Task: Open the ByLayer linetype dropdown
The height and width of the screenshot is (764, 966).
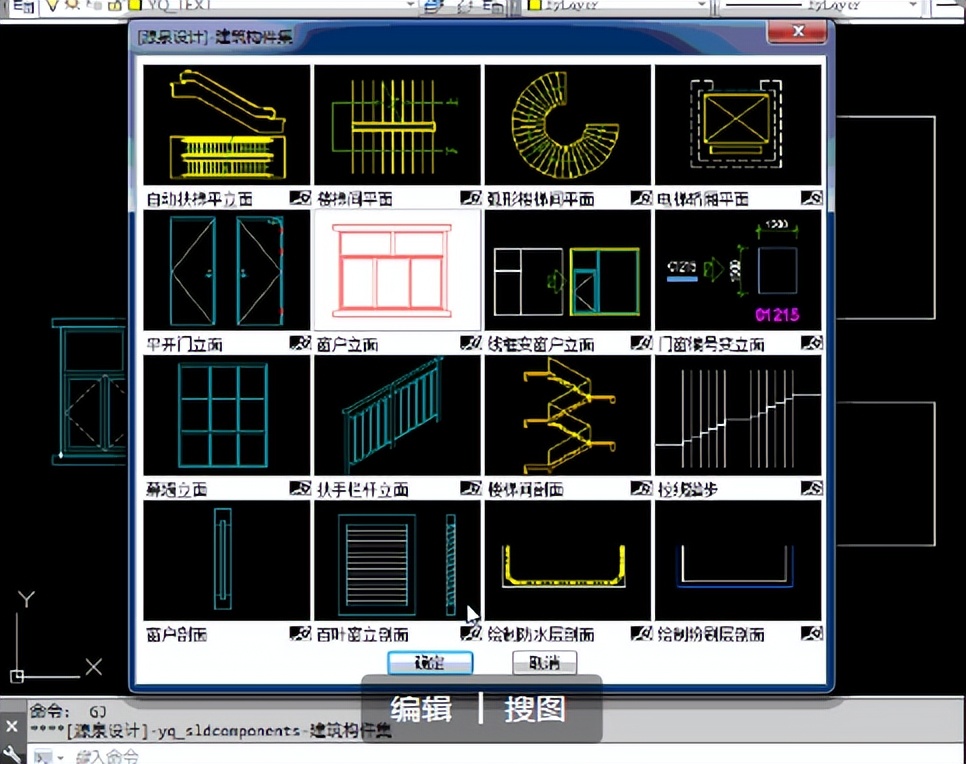Action: 700,7
